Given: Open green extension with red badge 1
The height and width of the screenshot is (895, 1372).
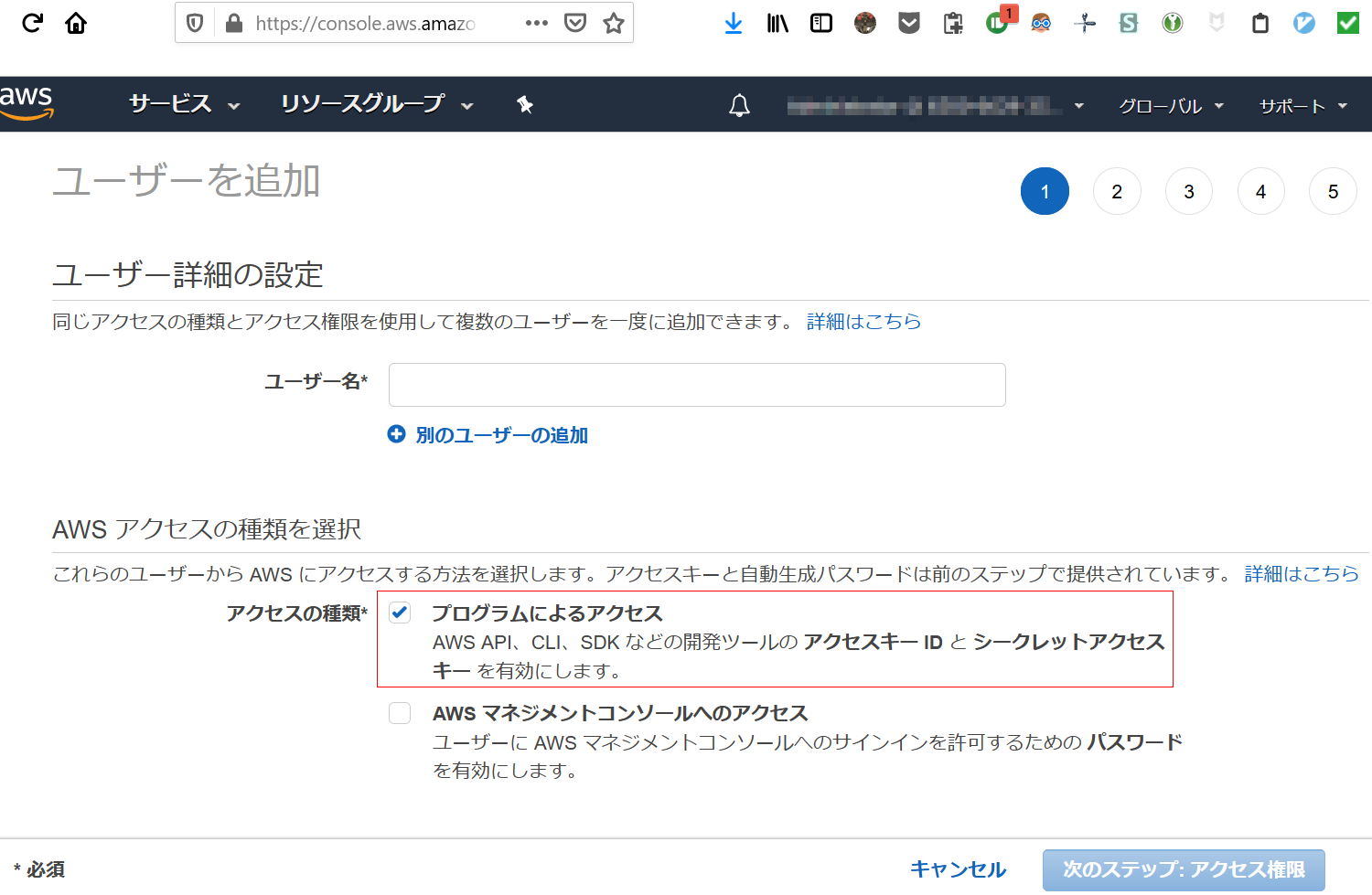Looking at the screenshot, I should click(x=999, y=20).
